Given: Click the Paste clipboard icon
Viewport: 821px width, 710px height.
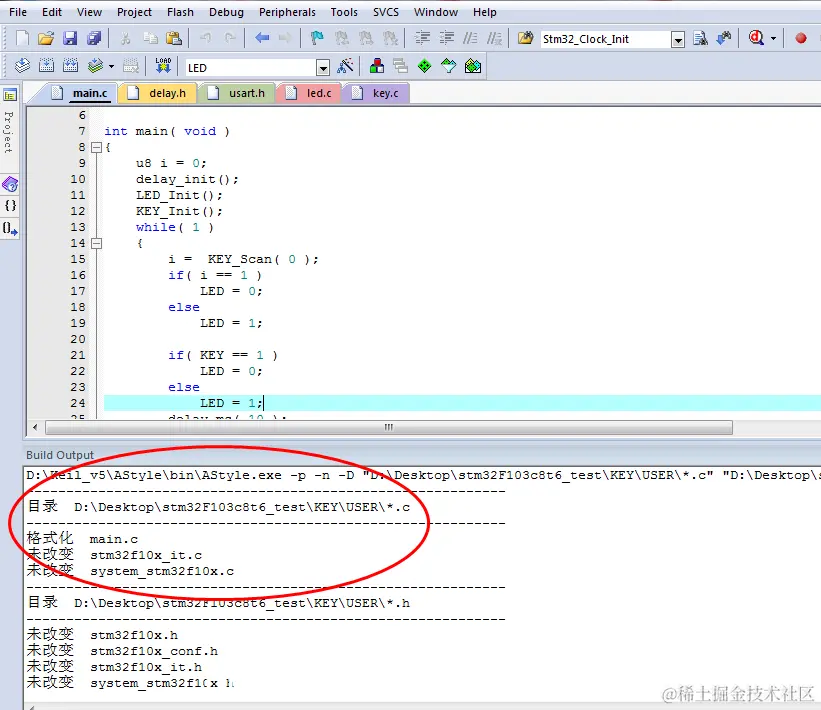Looking at the screenshot, I should (173, 38).
